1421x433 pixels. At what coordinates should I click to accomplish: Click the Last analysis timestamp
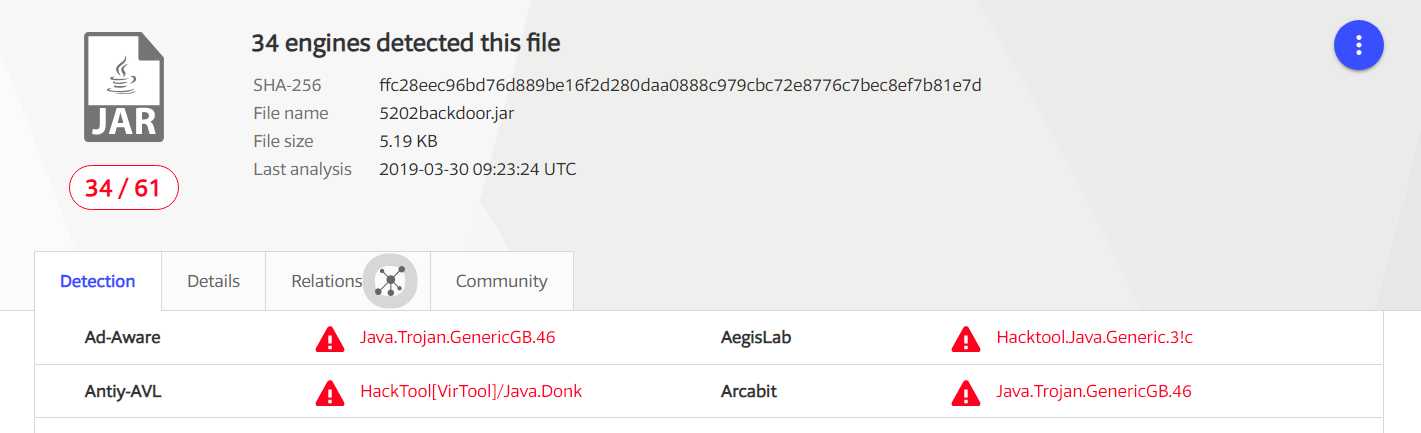(x=478, y=169)
